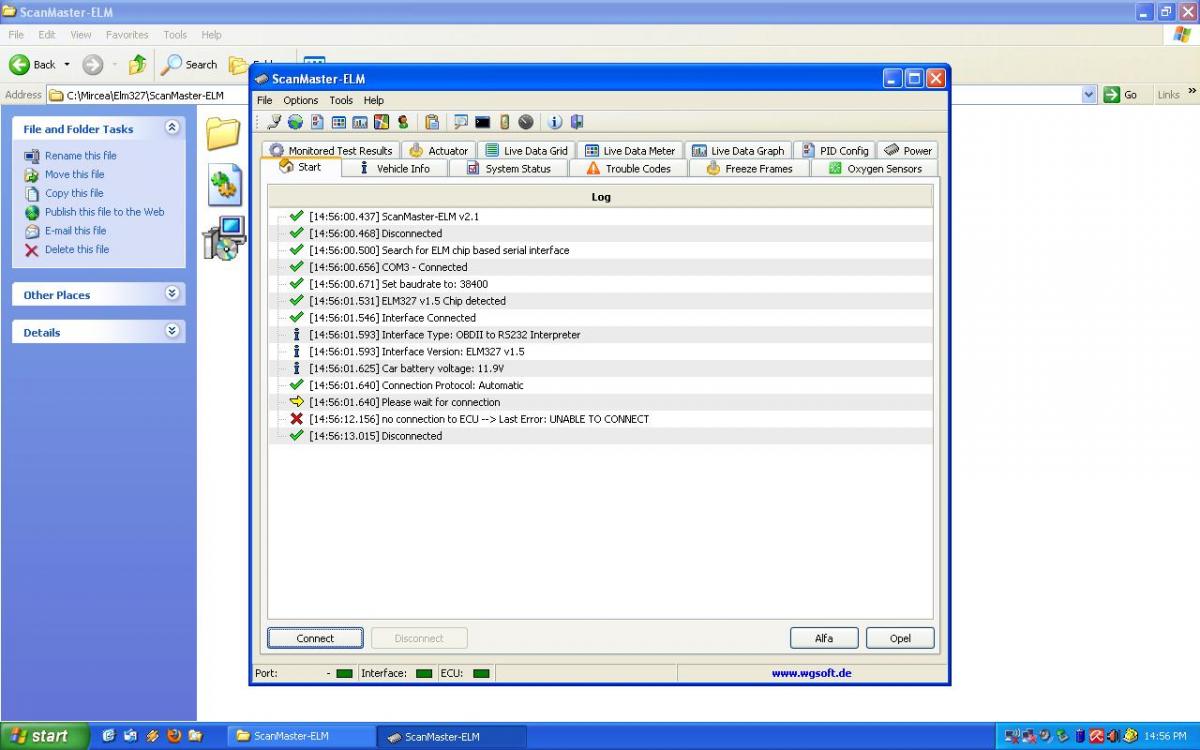Click the exit door icon in toolbar
Image resolution: width=1200 pixels, height=750 pixels.
pyautogui.click(x=577, y=123)
